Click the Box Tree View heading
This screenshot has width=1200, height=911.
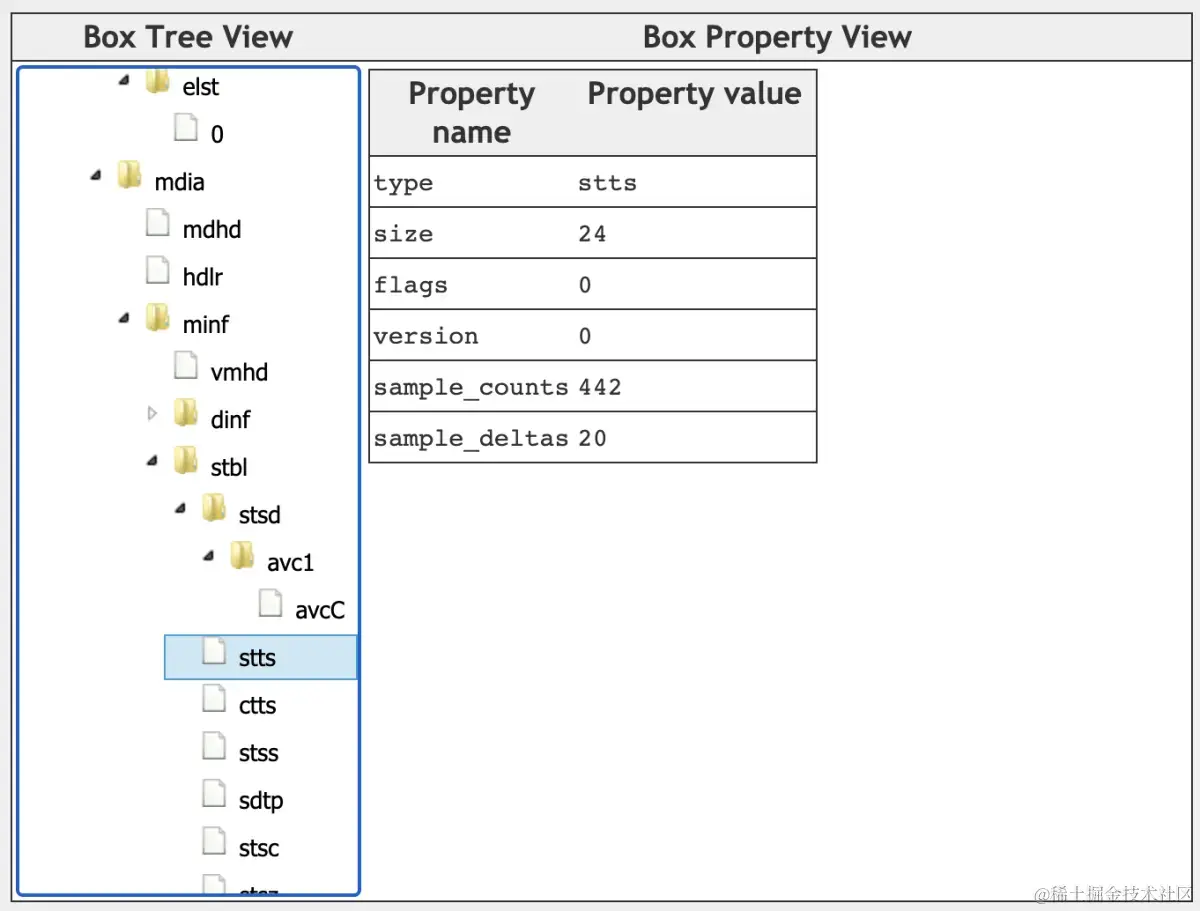pos(188,38)
